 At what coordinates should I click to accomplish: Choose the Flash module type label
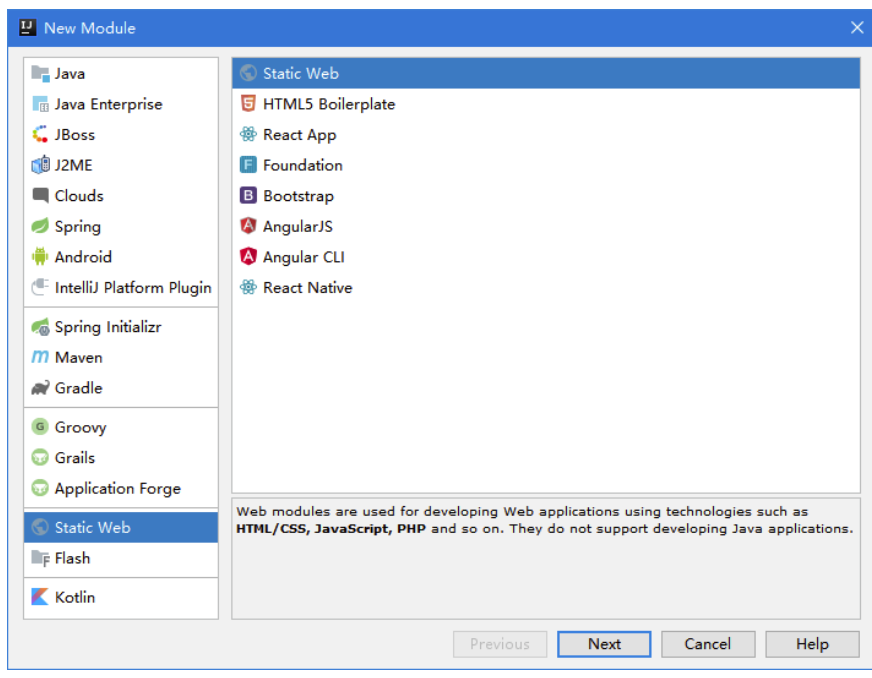coord(72,558)
